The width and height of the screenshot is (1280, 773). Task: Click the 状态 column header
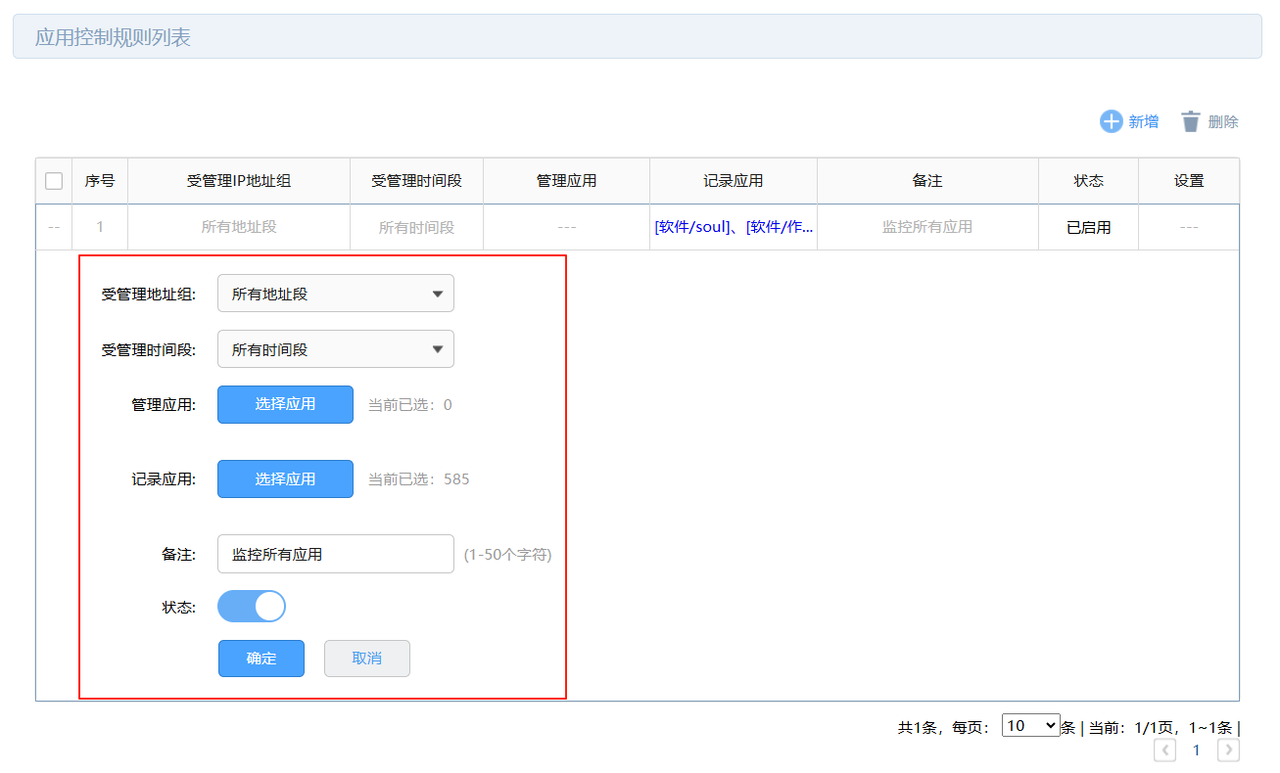click(1088, 181)
